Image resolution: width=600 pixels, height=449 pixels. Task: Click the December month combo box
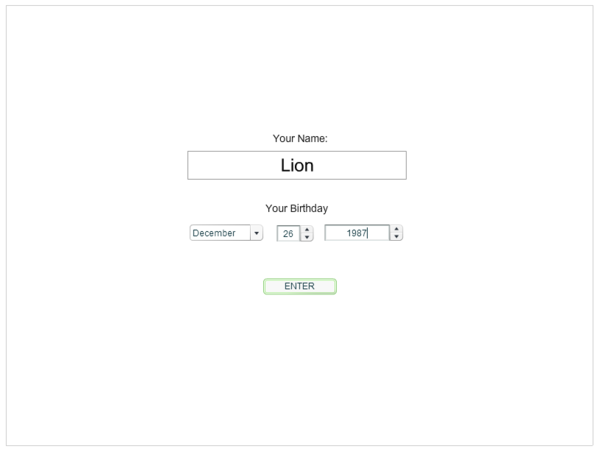[220, 233]
